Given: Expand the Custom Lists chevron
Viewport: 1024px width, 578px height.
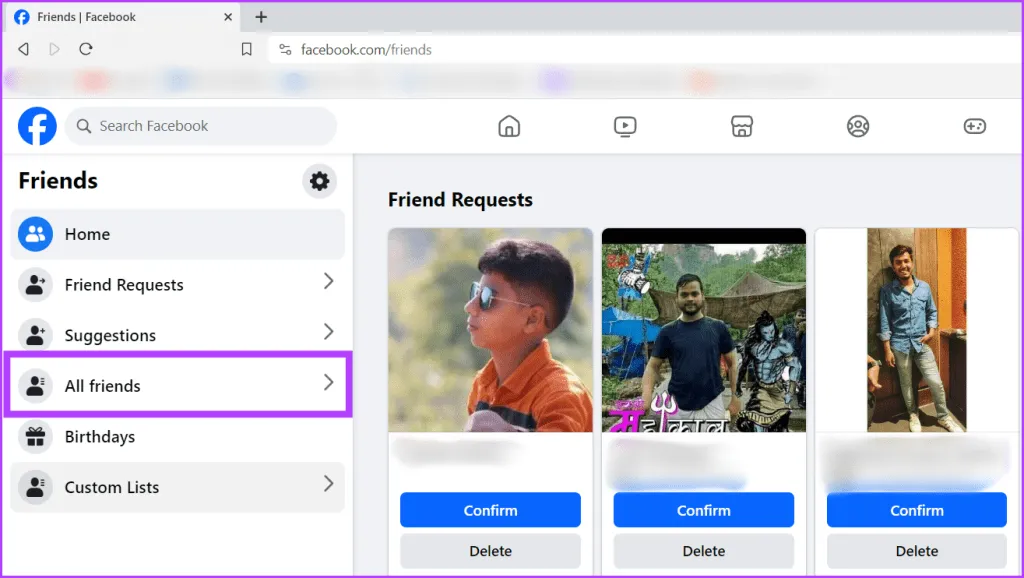Looking at the screenshot, I should [x=328, y=485].
